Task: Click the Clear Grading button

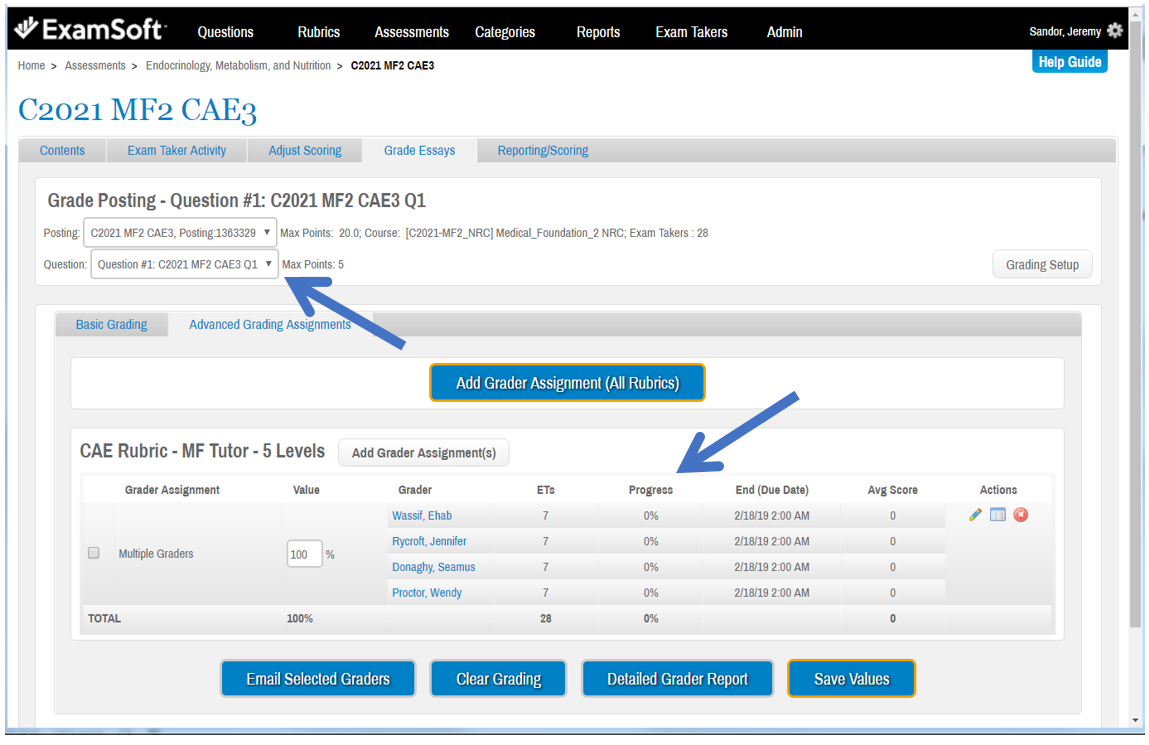Action: click(x=498, y=679)
